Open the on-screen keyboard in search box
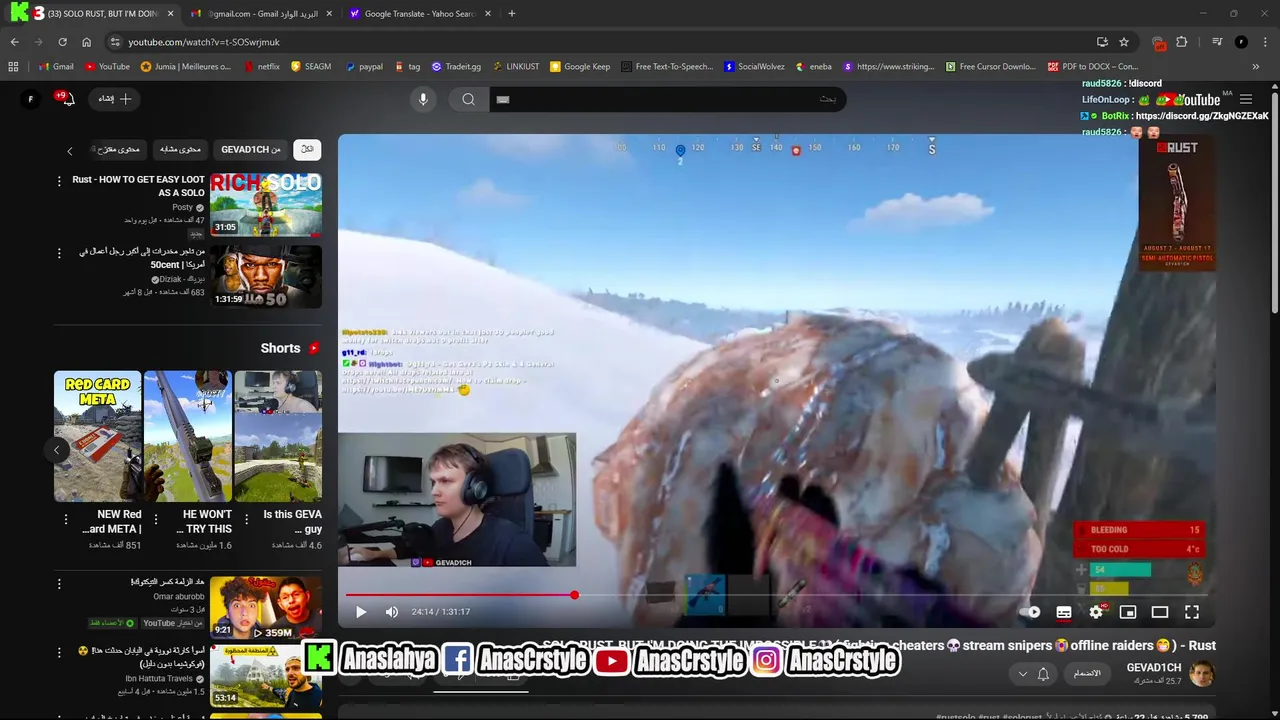The height and width of the screenshot is (720, 1280). 503,100
